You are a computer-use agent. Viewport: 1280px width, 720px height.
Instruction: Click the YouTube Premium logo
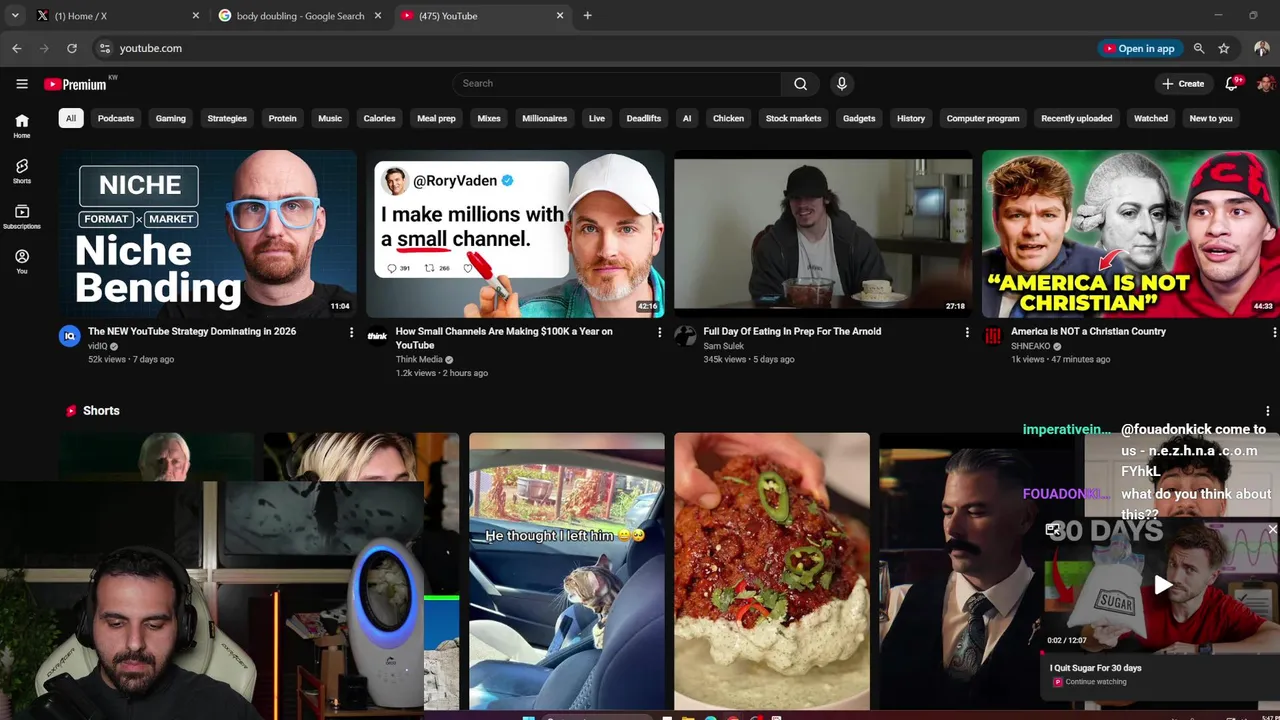click(x=75, y=84)
